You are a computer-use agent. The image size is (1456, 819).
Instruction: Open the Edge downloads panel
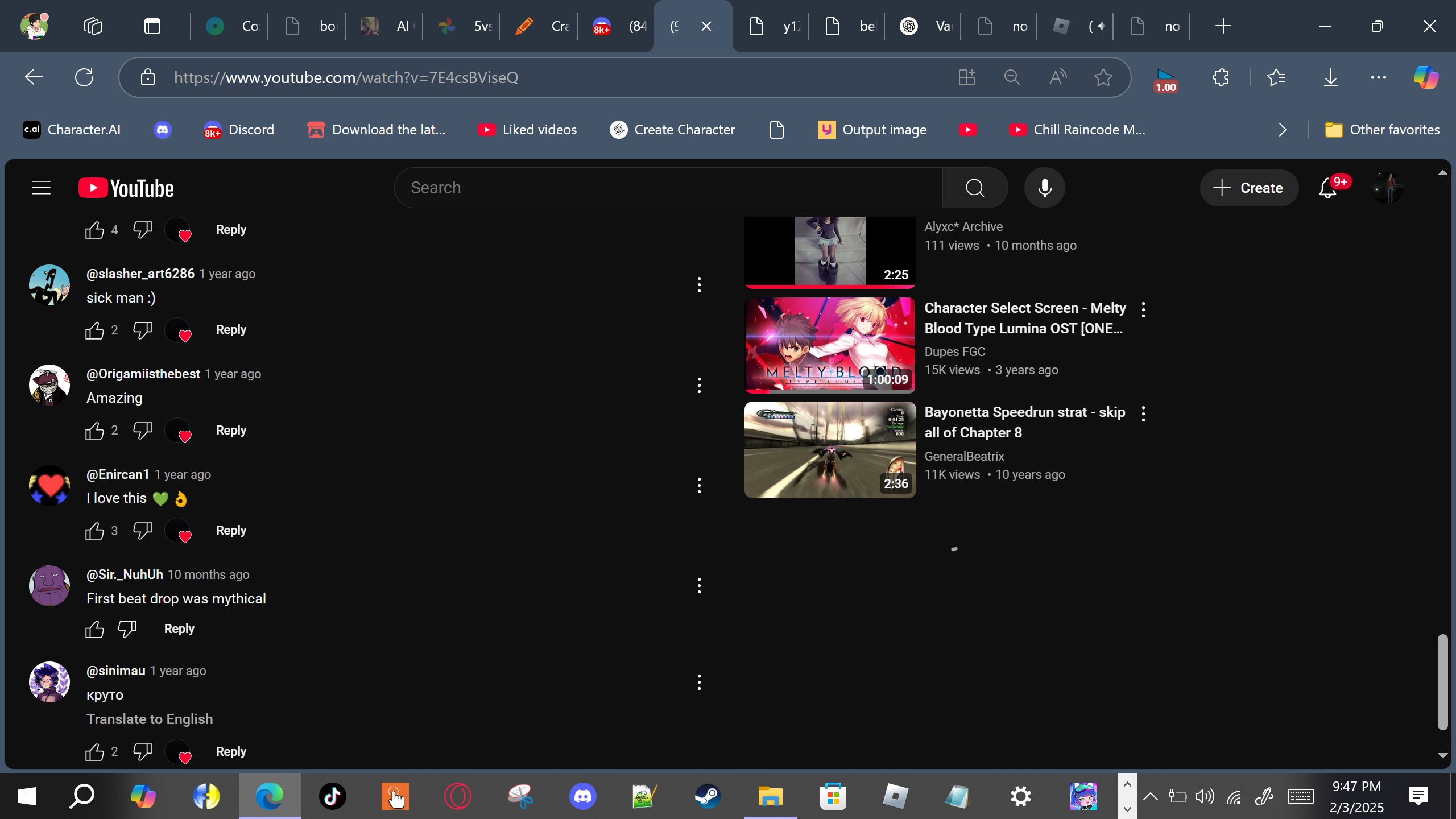click(x=1330, y=77)
